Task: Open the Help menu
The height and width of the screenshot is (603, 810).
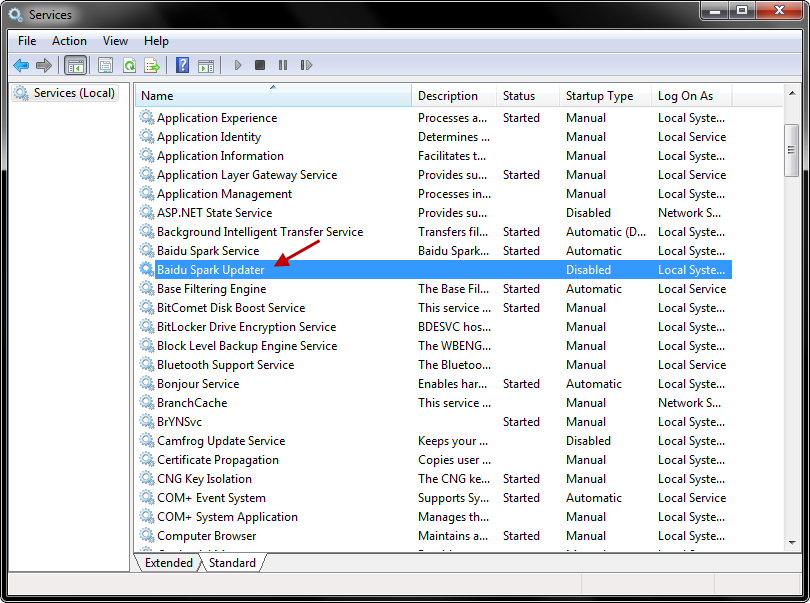Action: [x=156, y=41]
